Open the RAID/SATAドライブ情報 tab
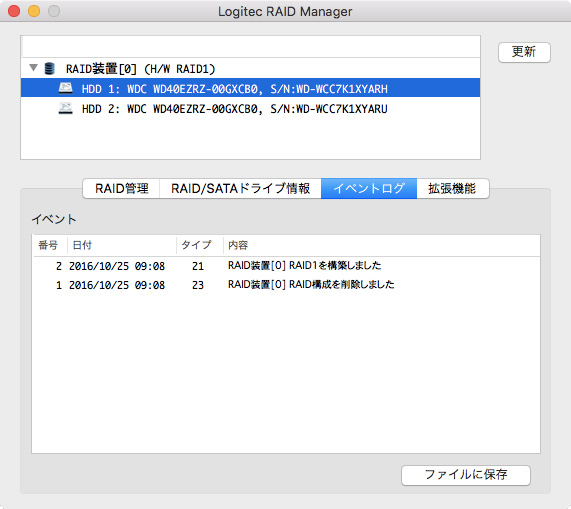Image resolution: width=571 pixels, height=509 pixels. pos(240,188)
